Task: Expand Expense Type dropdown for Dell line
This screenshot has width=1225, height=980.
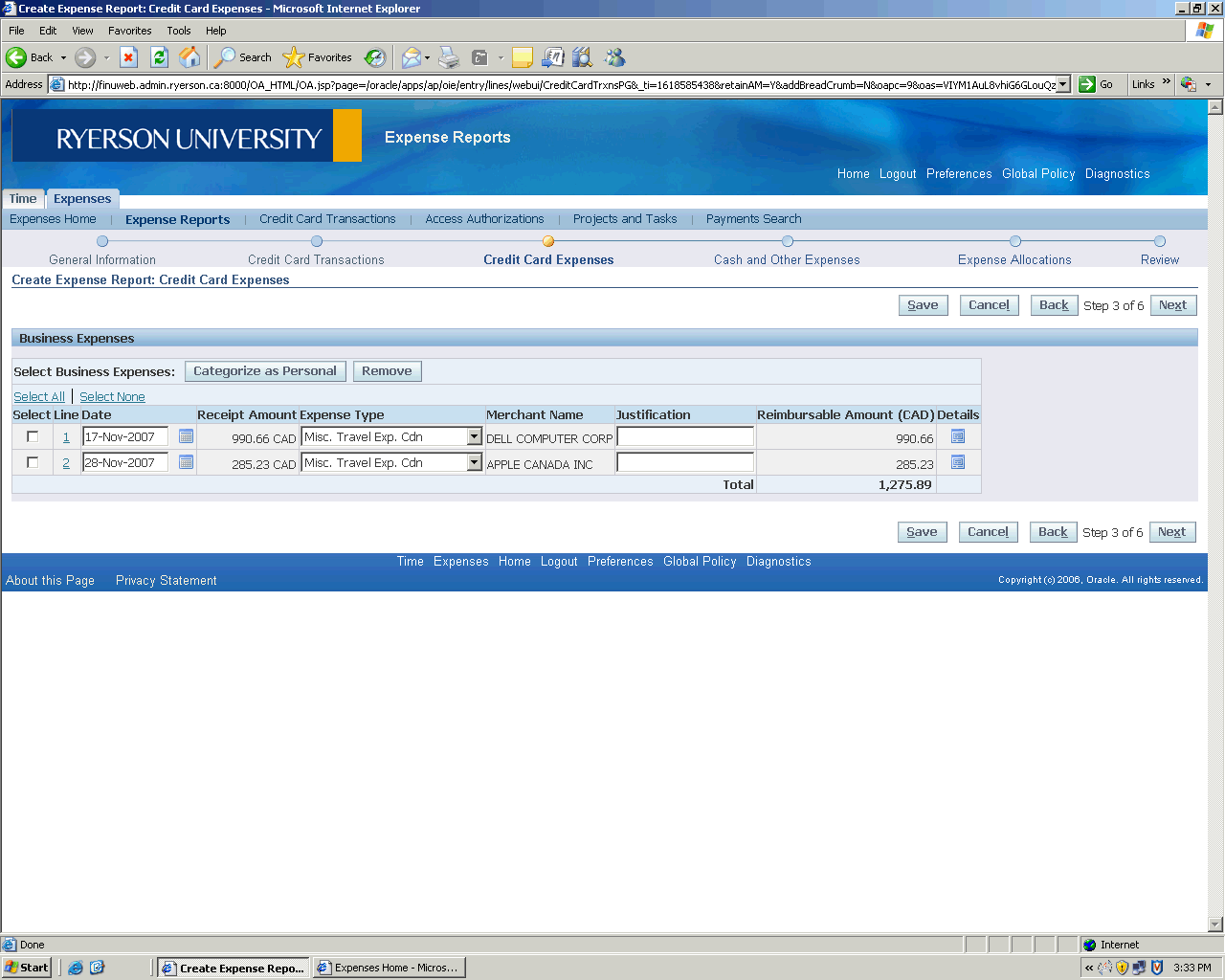Action: (474, 436)
